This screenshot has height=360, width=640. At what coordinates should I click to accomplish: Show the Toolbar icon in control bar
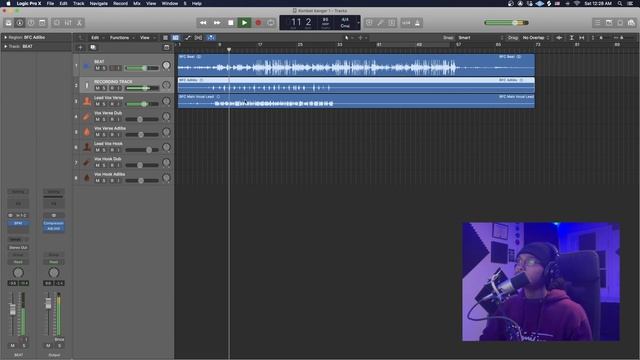coord(42,23)
